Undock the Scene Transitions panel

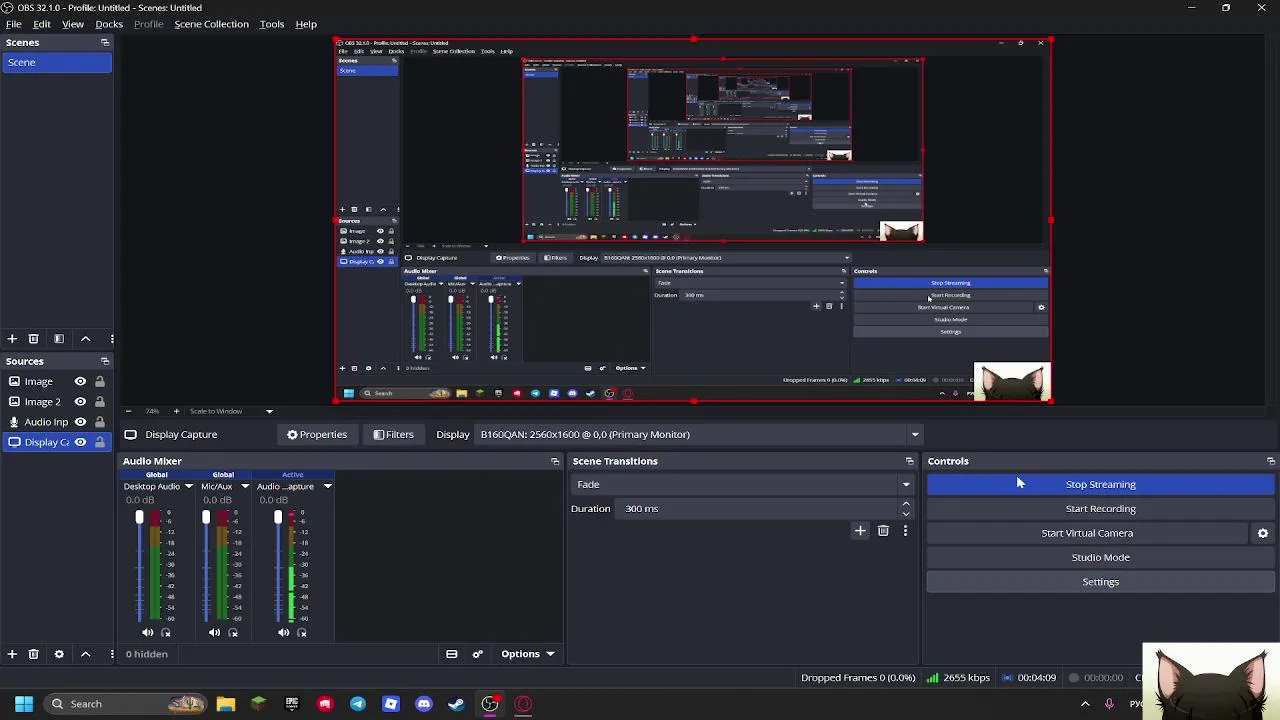coord(909,461)
